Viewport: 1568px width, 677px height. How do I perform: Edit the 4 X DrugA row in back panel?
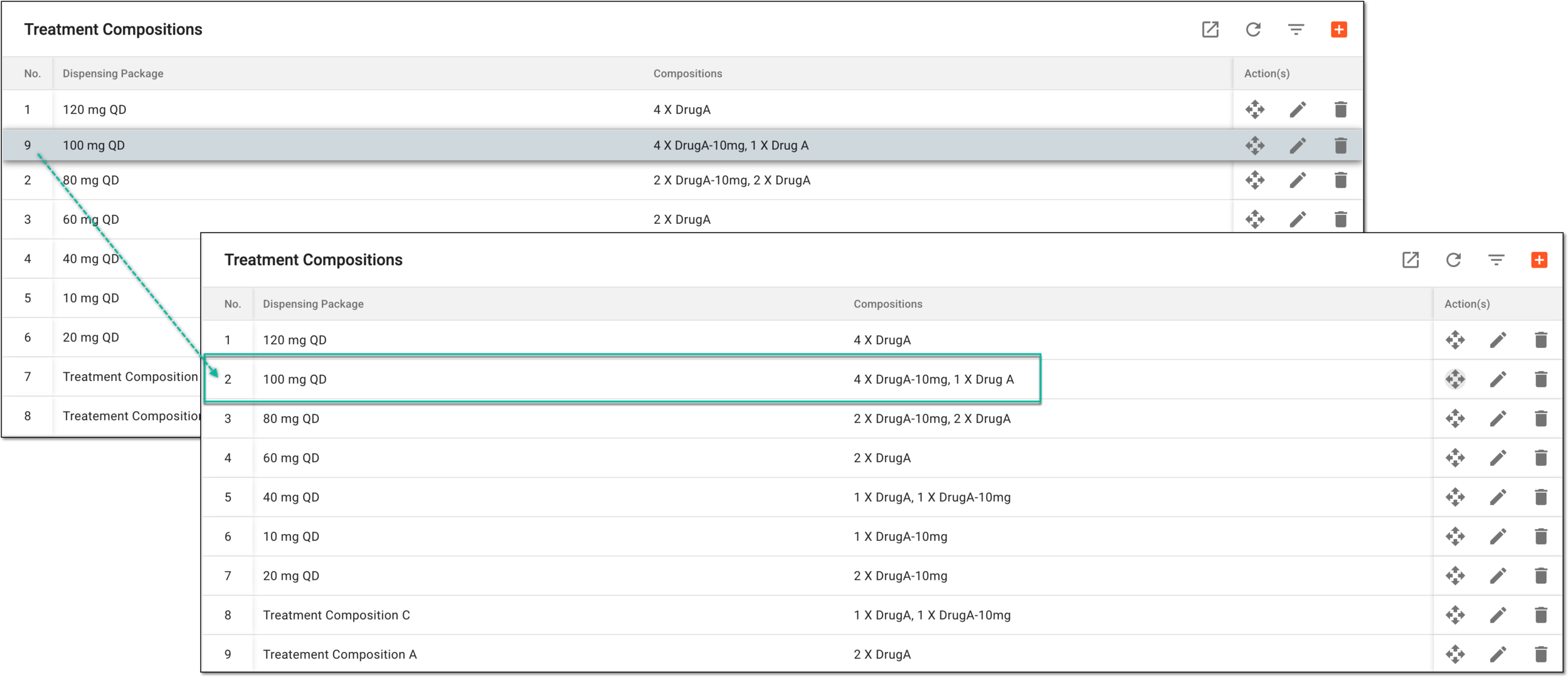(1298, 110)
